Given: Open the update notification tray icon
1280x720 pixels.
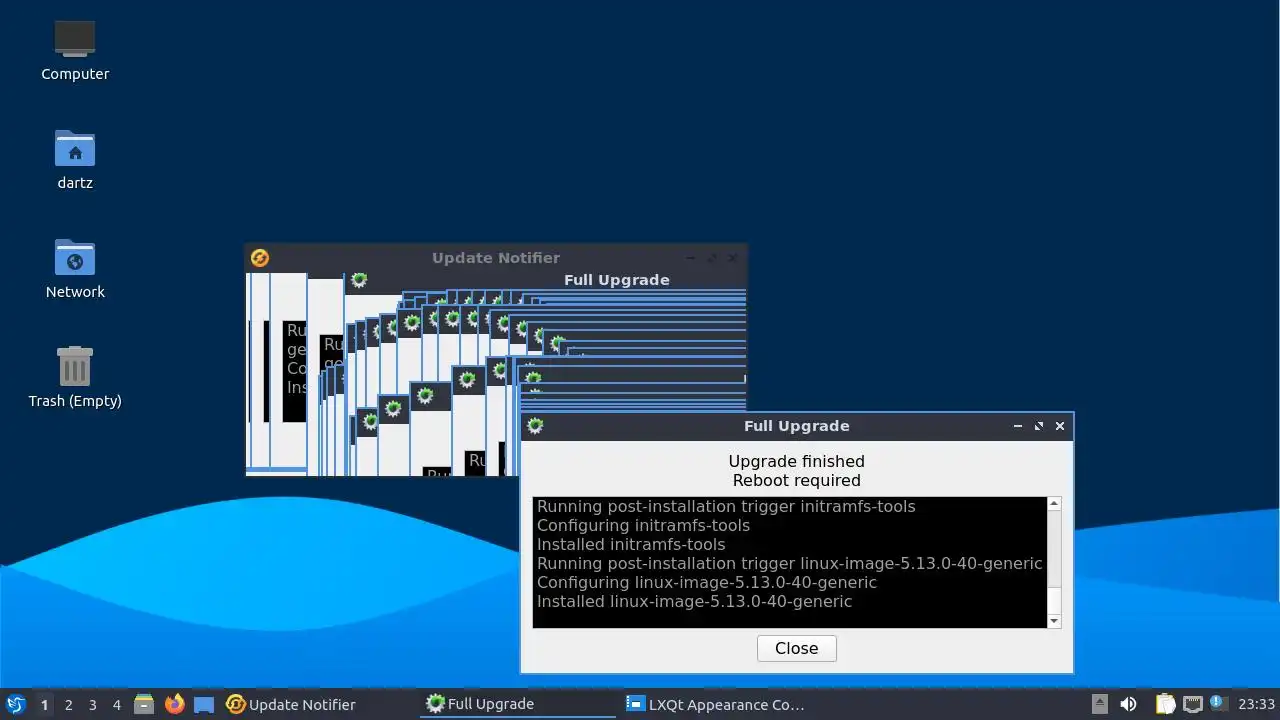Looking at the screenshot, I should coord(1217,703).
